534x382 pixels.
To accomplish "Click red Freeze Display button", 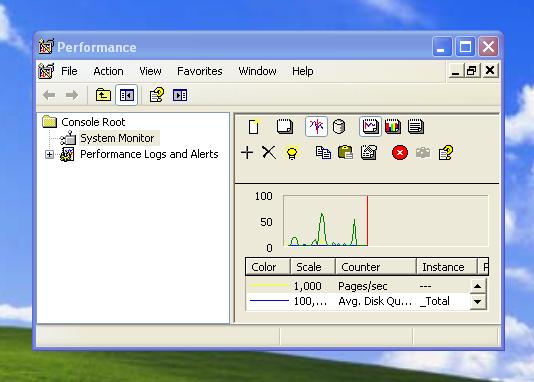I will coord(400,152).
